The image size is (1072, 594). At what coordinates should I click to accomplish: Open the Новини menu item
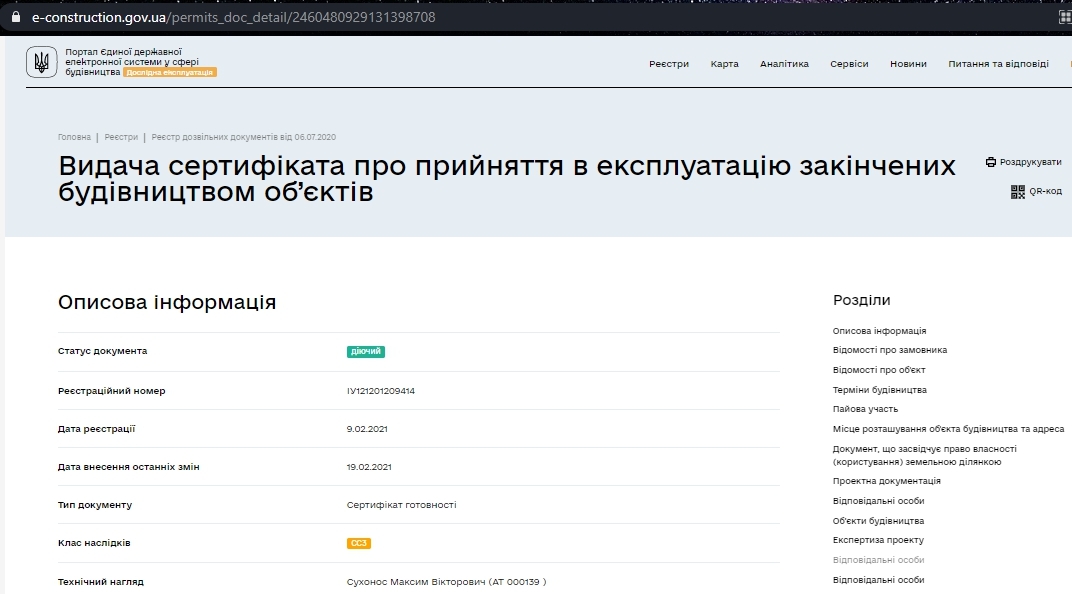click(908, 64)
